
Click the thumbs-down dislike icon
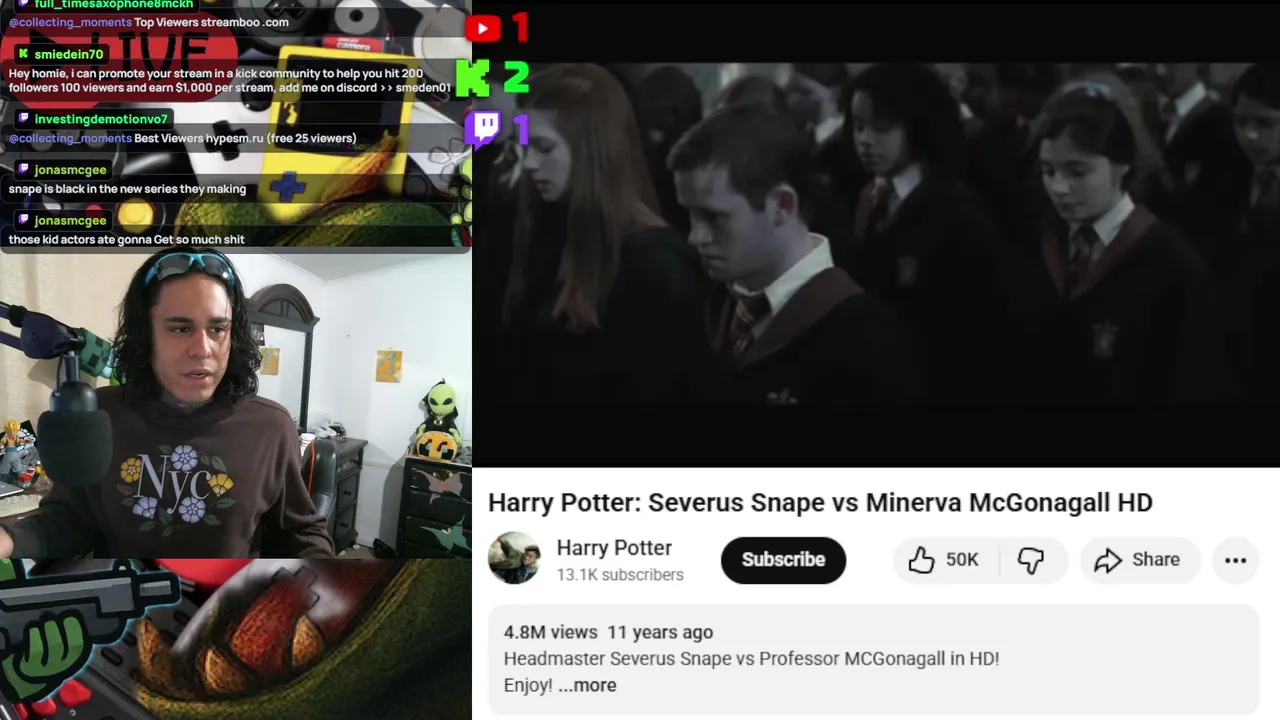pos(1031,560)
